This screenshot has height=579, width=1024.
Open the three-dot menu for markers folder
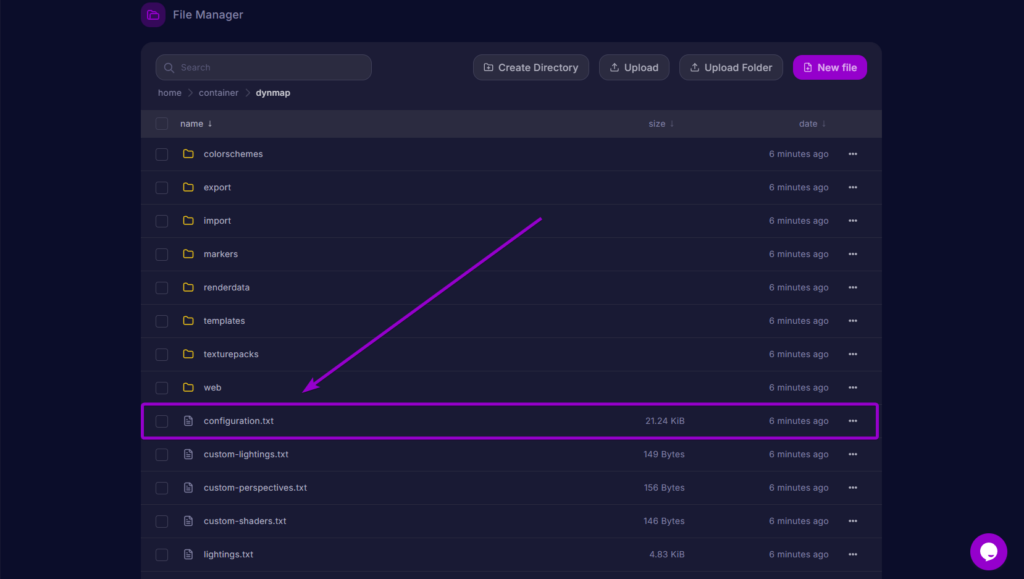(852, 254)
